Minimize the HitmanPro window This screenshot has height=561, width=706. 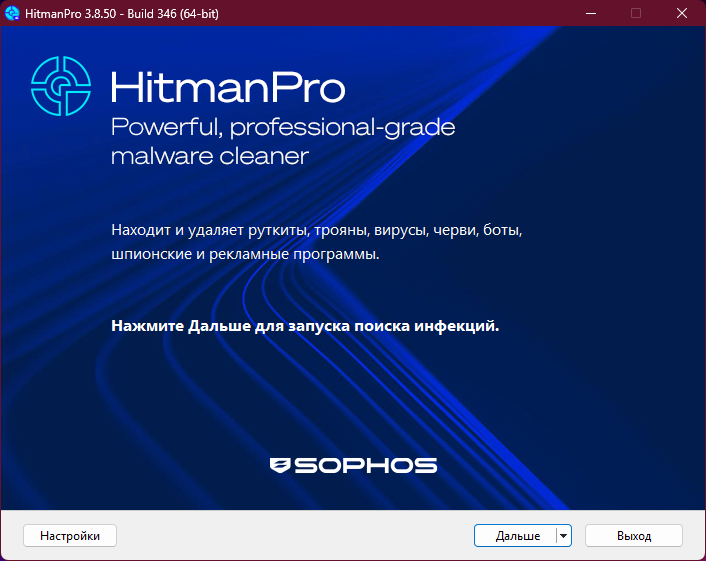(591, 13)
